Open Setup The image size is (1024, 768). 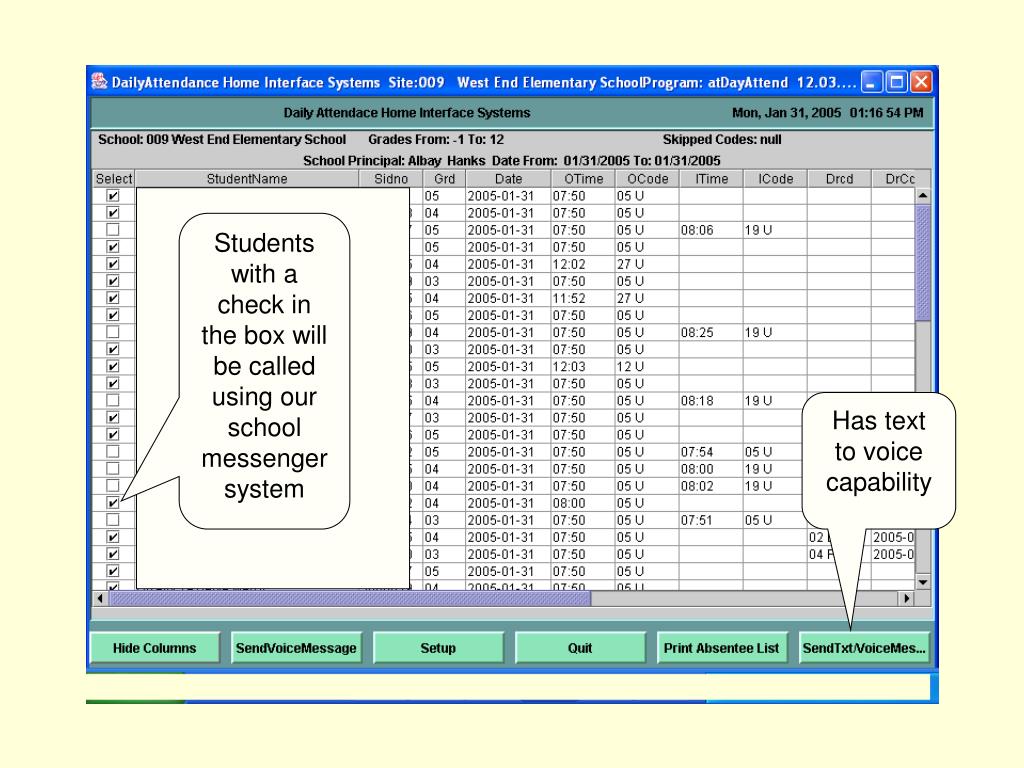pyautogui.click(x=438, y=648)
